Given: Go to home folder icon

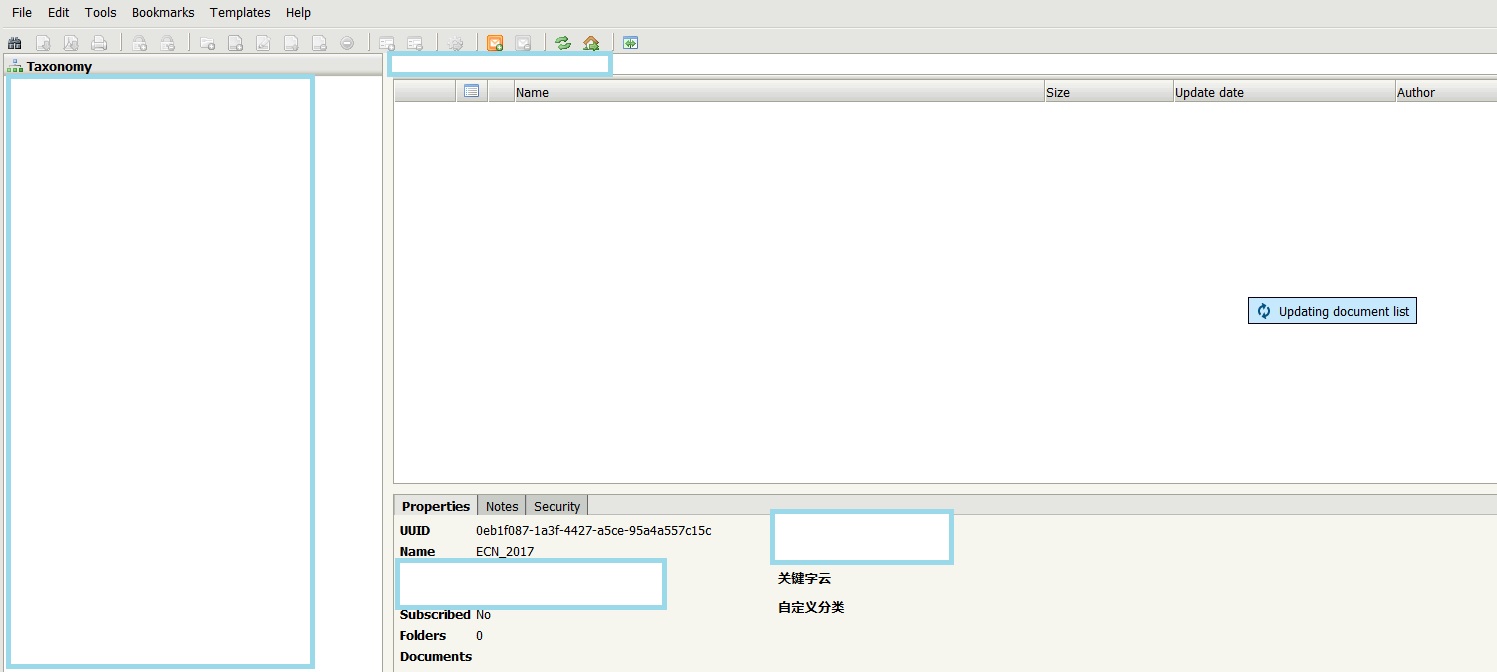Looking at the screenshot, I should pyautogui.click(x=591, y=43).
